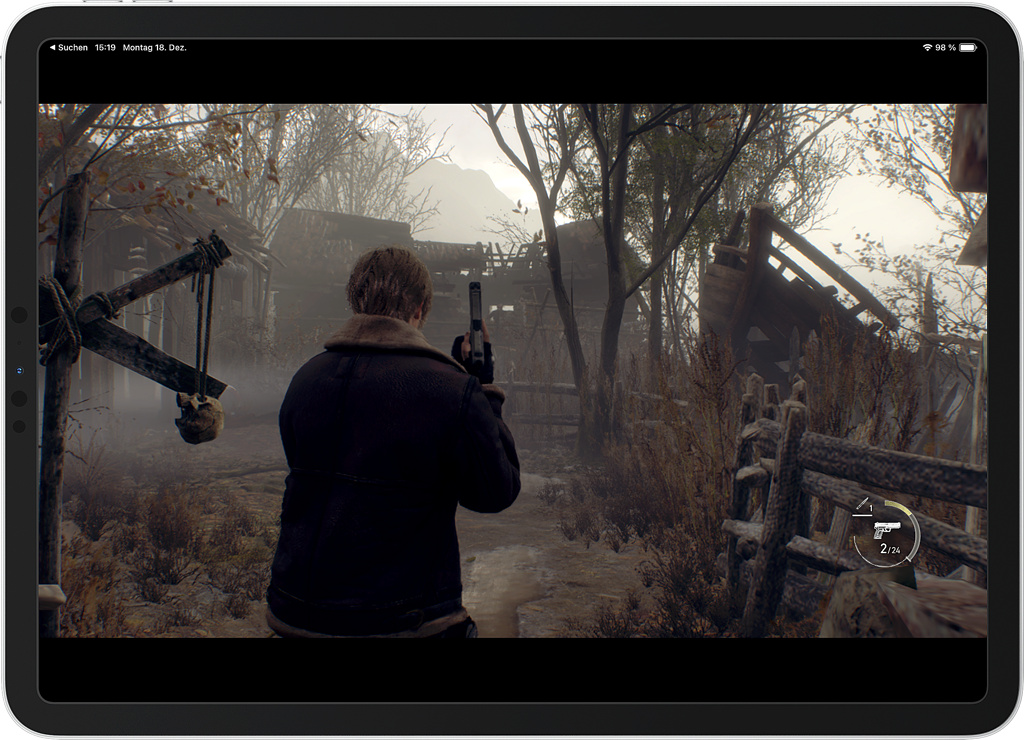1024x740 pixels.
Task: Tap the 15:19 clock in status bar
Action: [x=105, y=48]
